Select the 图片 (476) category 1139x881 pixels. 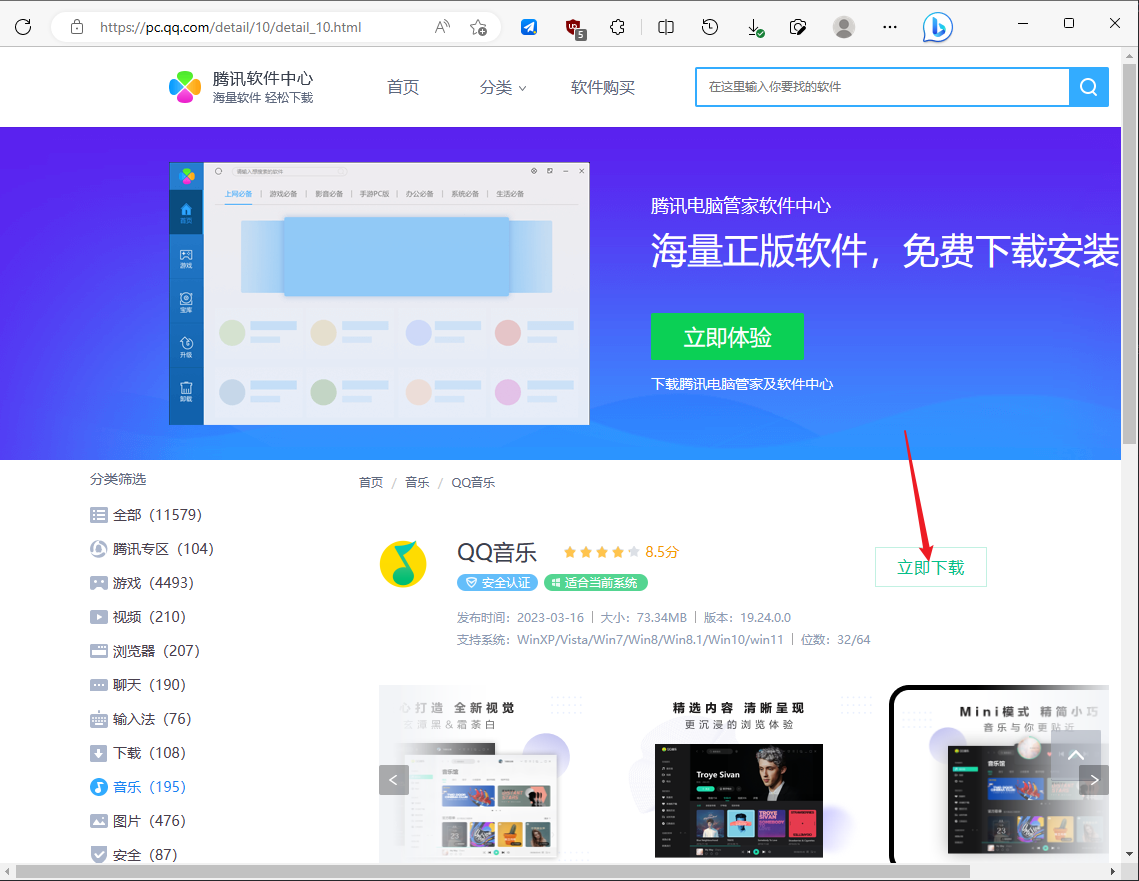[138, 821]
